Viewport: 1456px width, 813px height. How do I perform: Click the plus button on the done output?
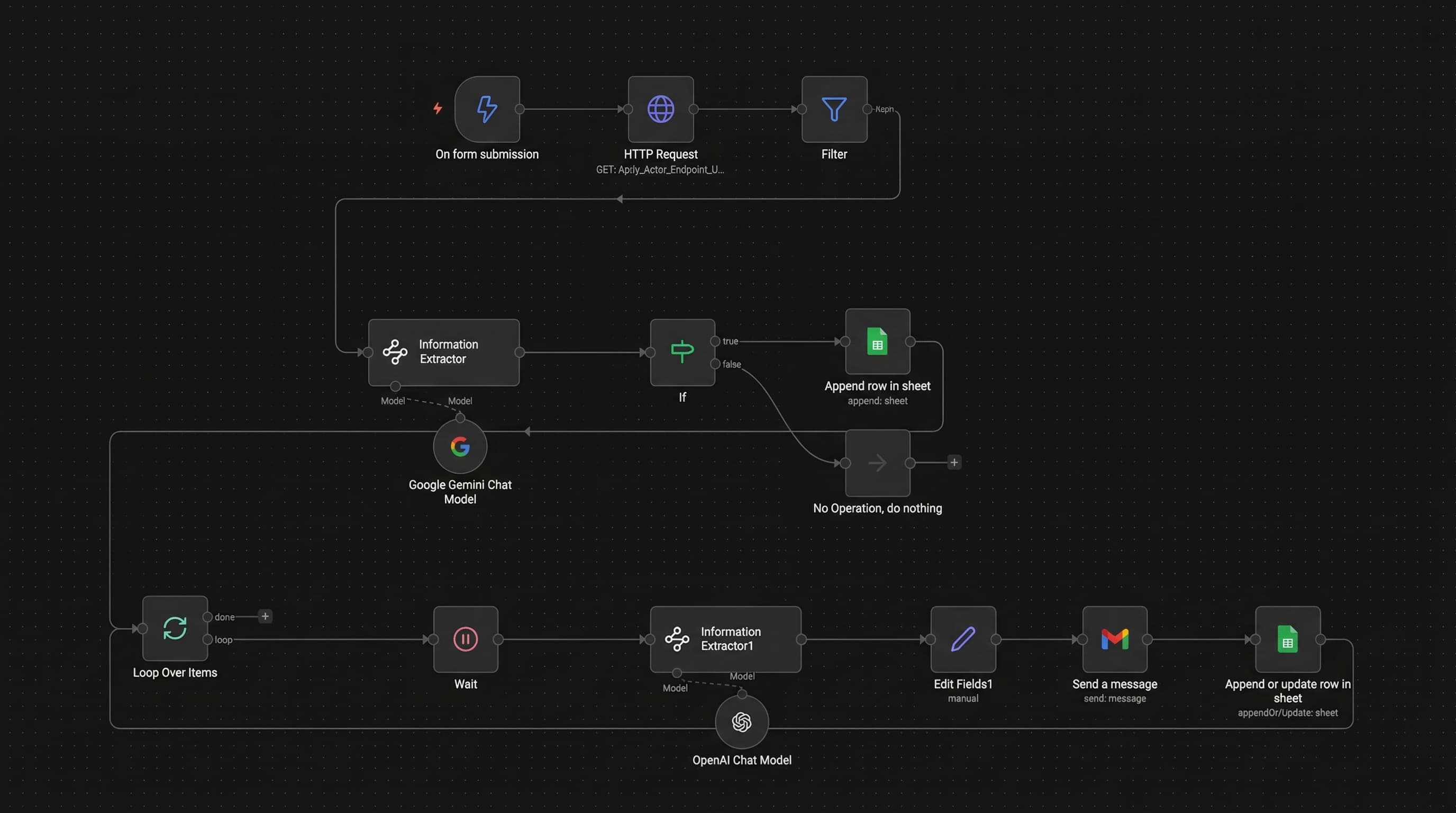(x=265, y=617)
